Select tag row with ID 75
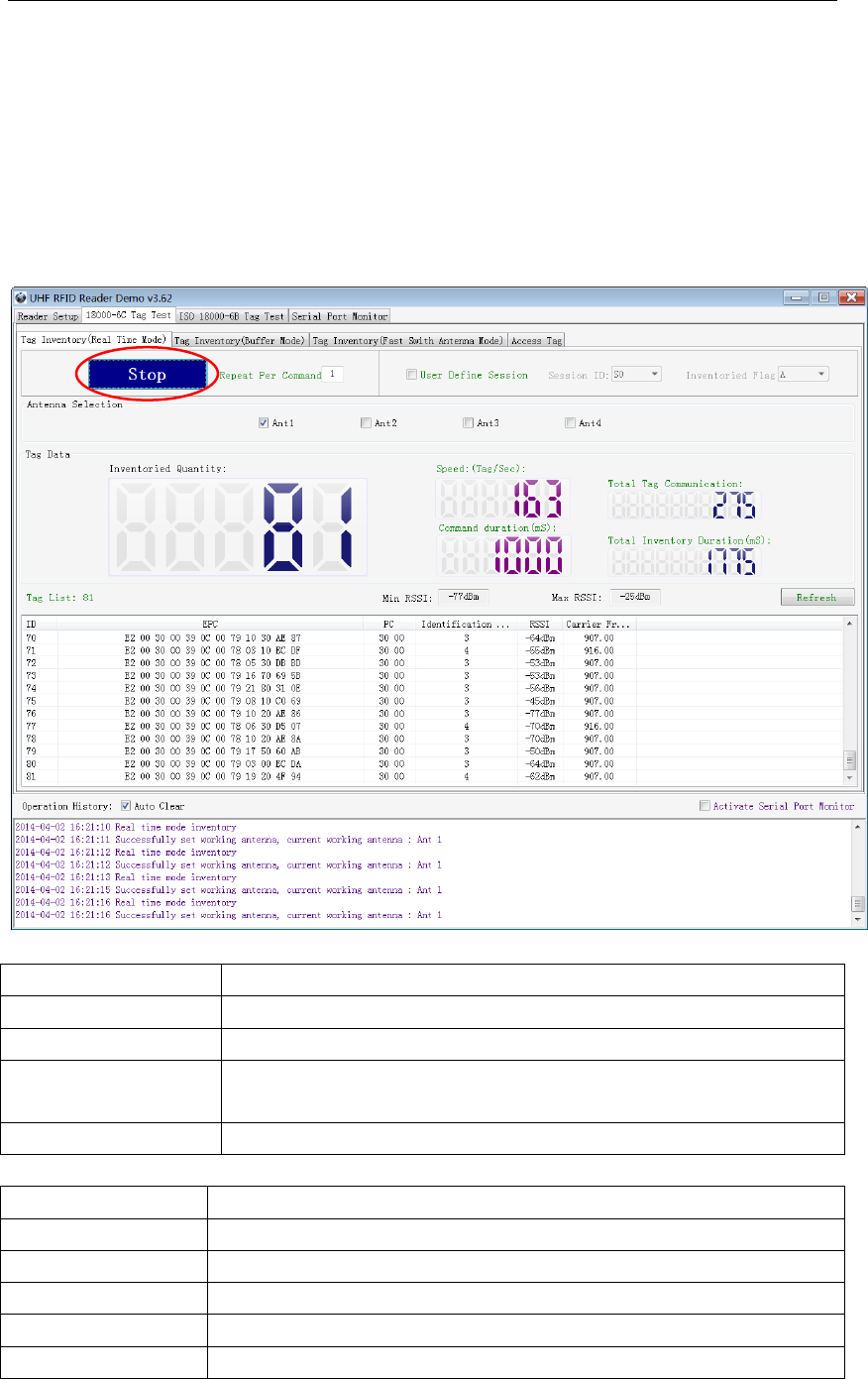 point(432,701)
